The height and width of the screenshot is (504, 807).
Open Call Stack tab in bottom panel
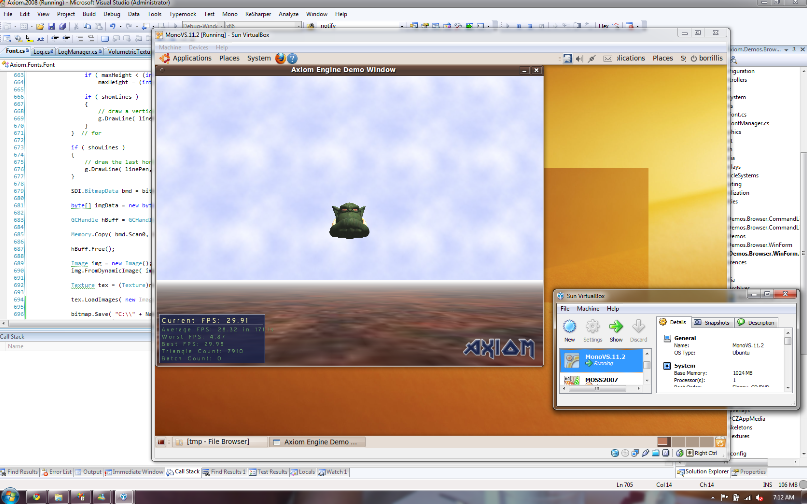[x=183, y=471]
